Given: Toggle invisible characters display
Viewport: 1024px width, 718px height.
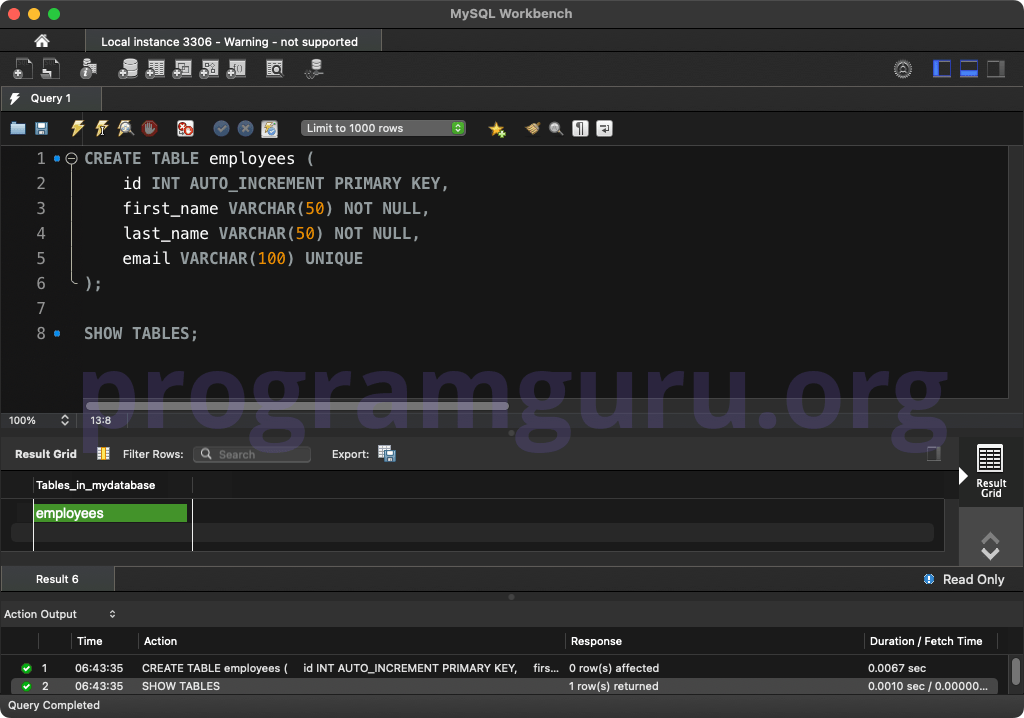Looking at the screenshot, I should pos(580,128).
